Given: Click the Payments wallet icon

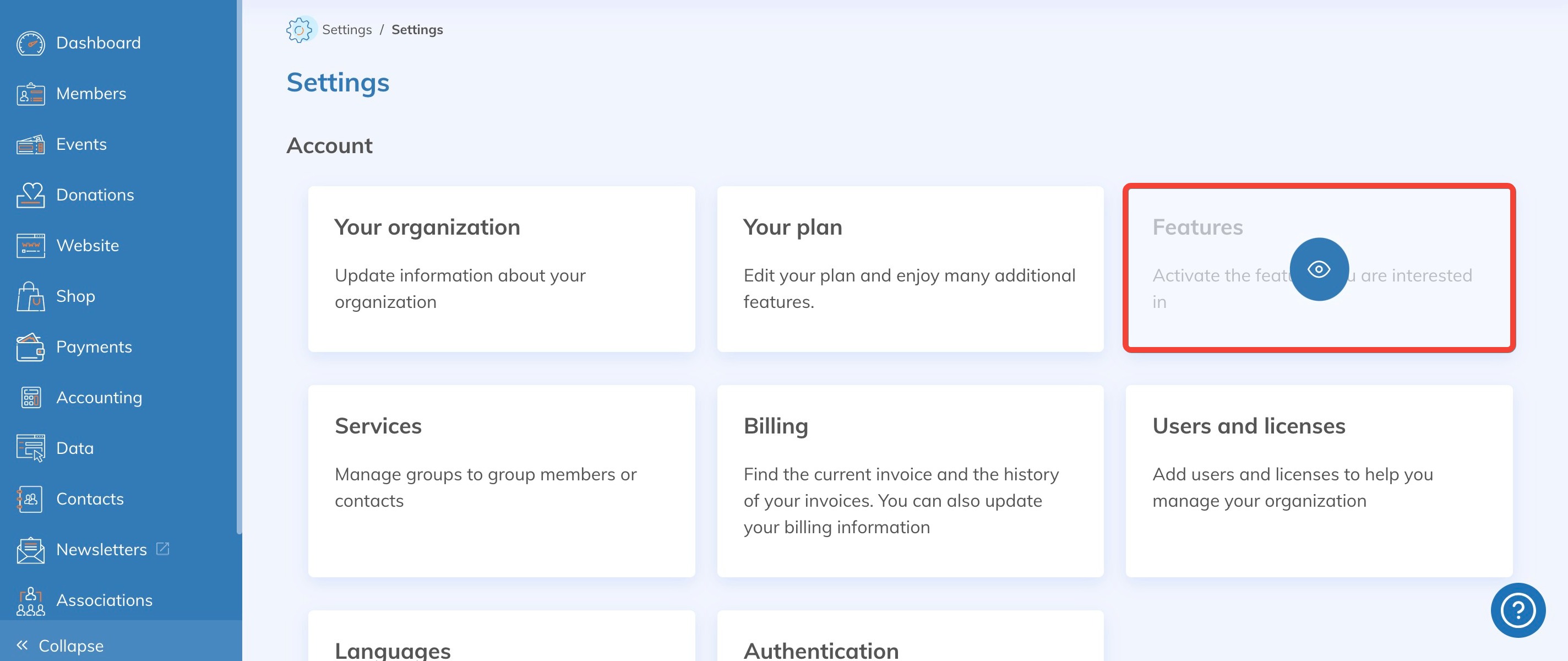Looking at the screenshot, I should point(30,347).
